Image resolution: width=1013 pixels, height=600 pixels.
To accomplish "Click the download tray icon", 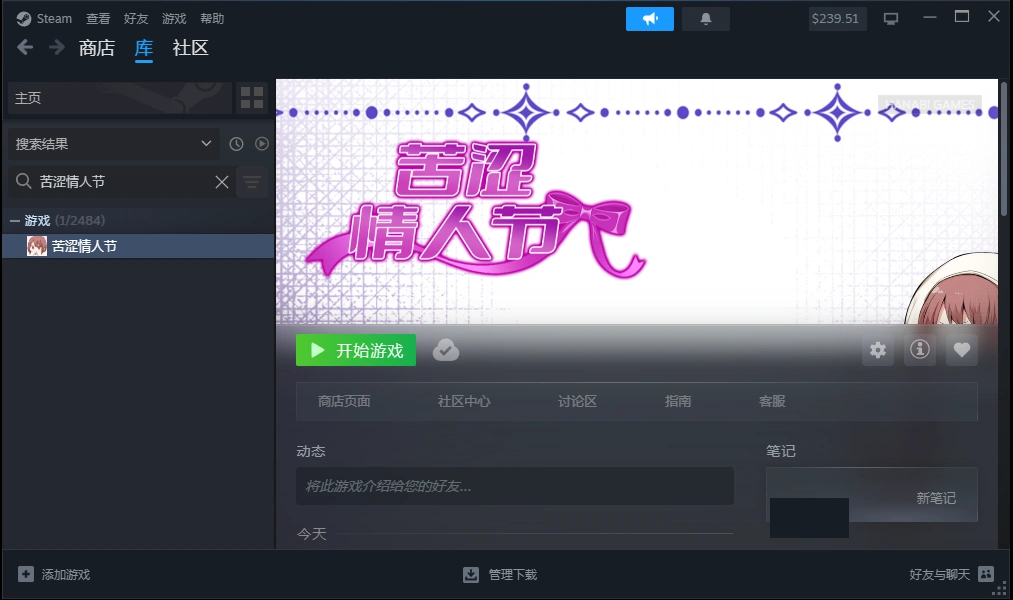I will tap(471, 574).
